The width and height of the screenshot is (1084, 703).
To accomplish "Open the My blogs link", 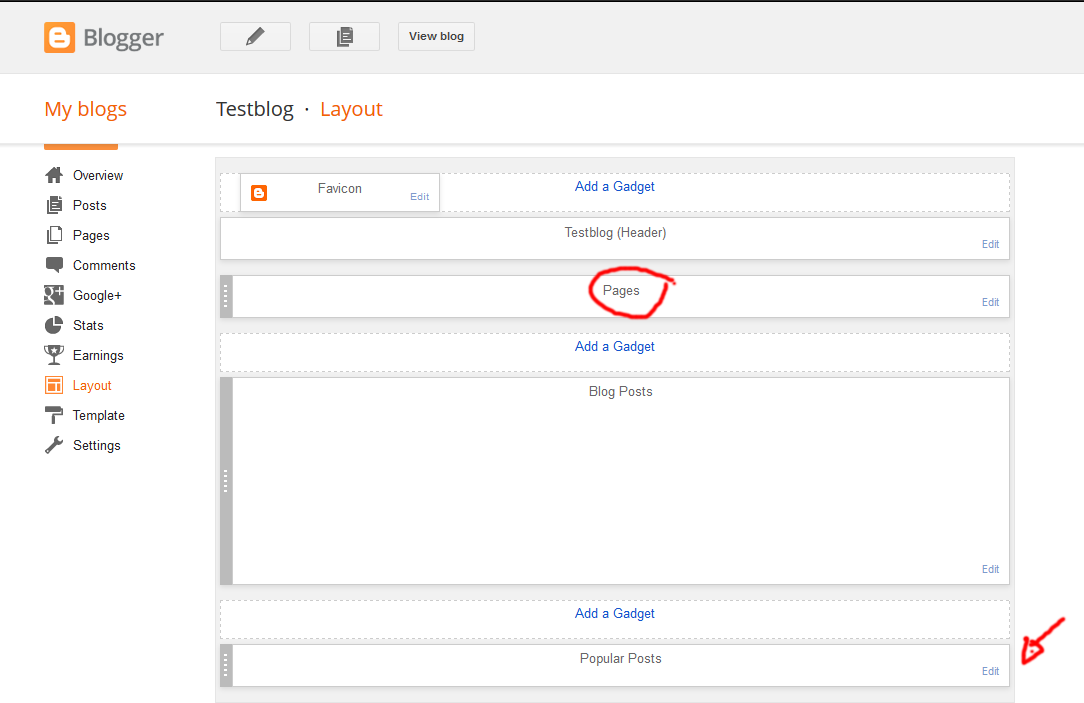I will click(86, 109).
